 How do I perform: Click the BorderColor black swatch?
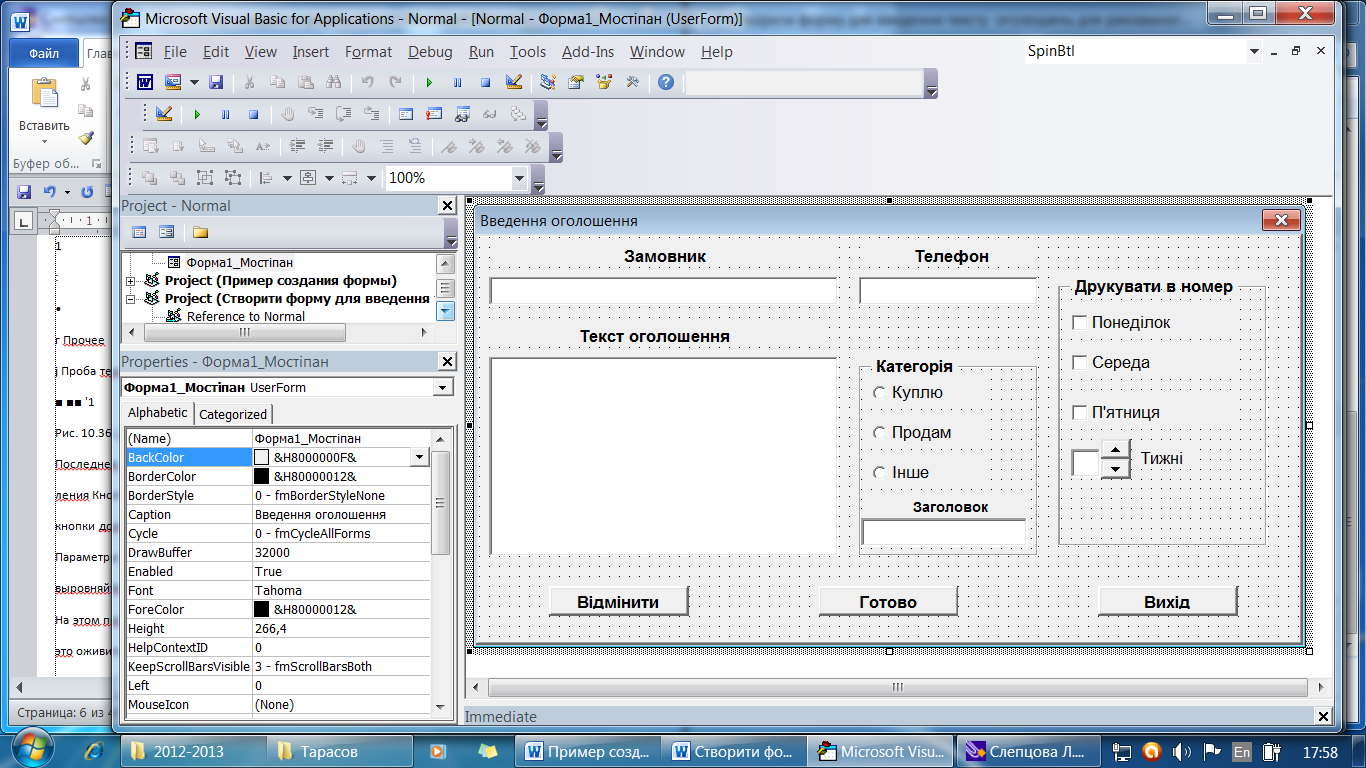[261, 476]
